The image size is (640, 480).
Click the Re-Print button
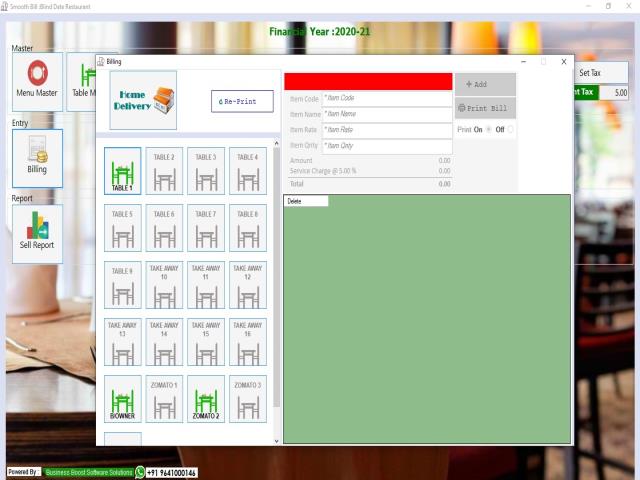click(242, 101)
